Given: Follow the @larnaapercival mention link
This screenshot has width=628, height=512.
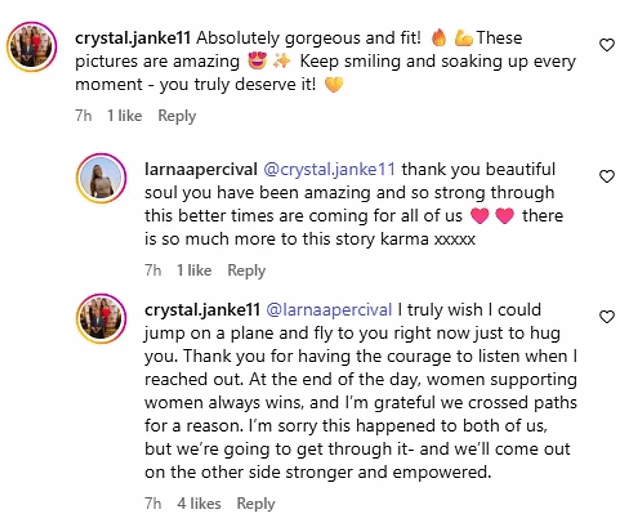Looking at the screenshot, I should [x=330, y=309].
